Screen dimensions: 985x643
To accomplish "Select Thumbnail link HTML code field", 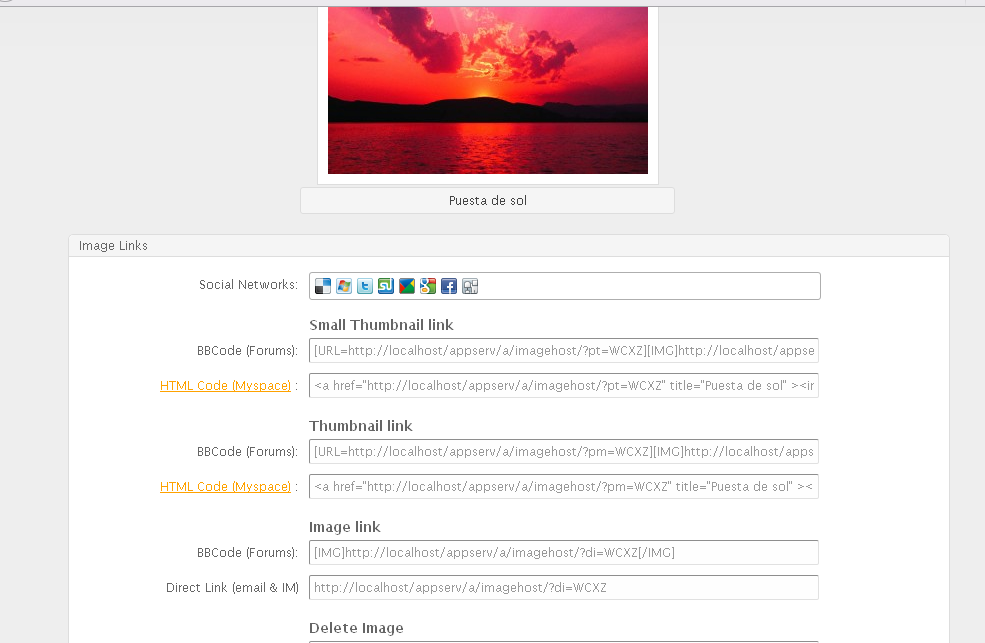I will 563,487.
